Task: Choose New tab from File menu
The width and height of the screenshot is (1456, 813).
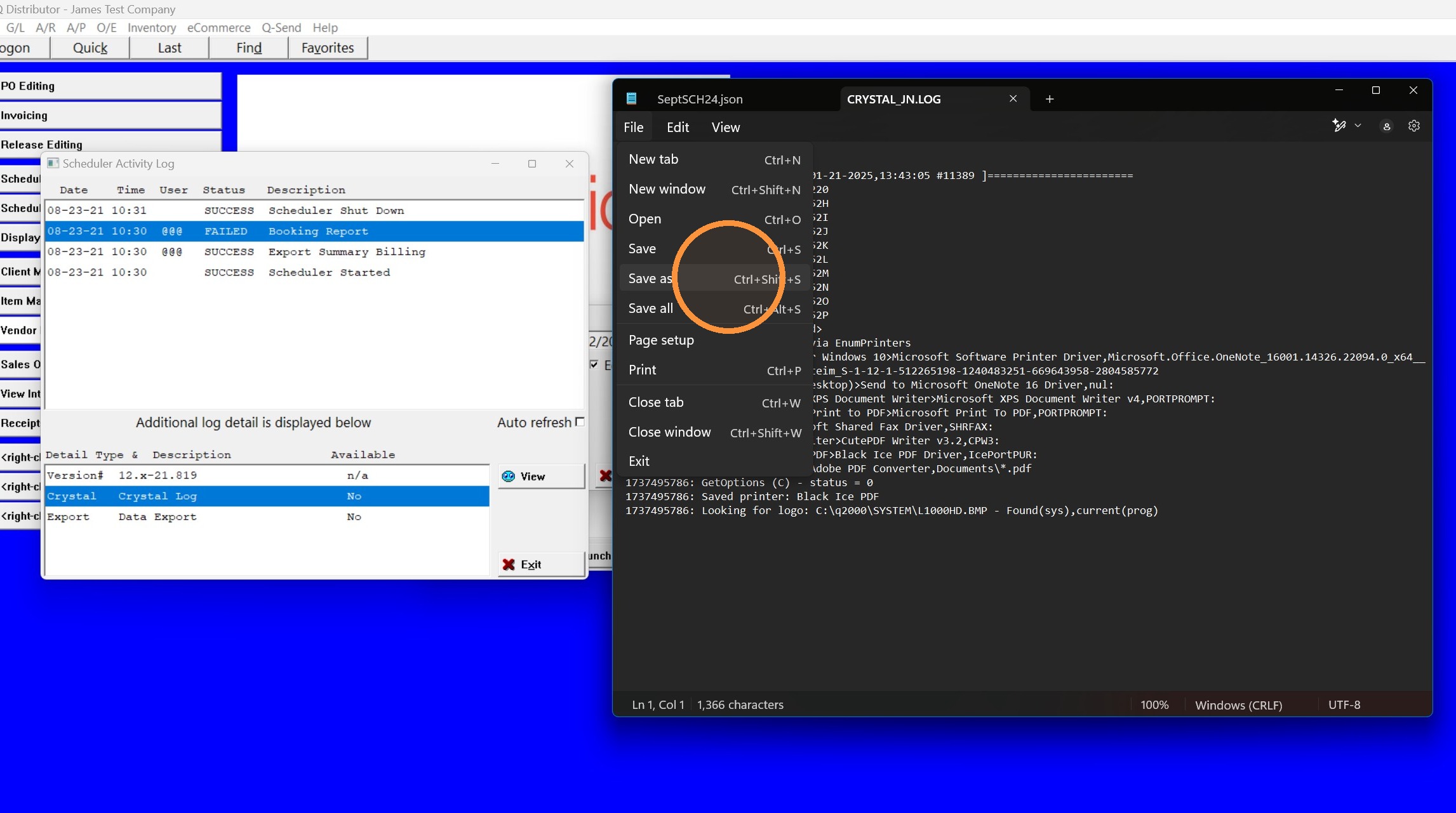Action: (x=714, y=159)
